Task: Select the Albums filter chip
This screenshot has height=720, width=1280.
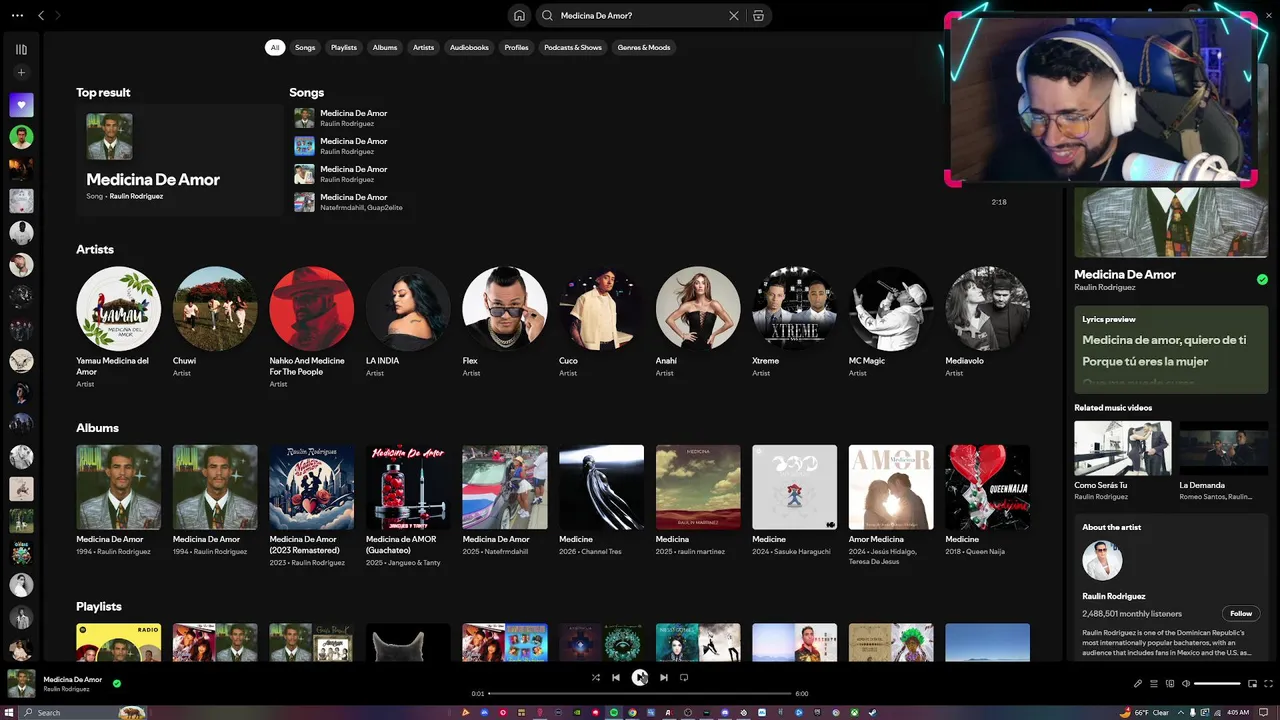Action: point(385,47)
